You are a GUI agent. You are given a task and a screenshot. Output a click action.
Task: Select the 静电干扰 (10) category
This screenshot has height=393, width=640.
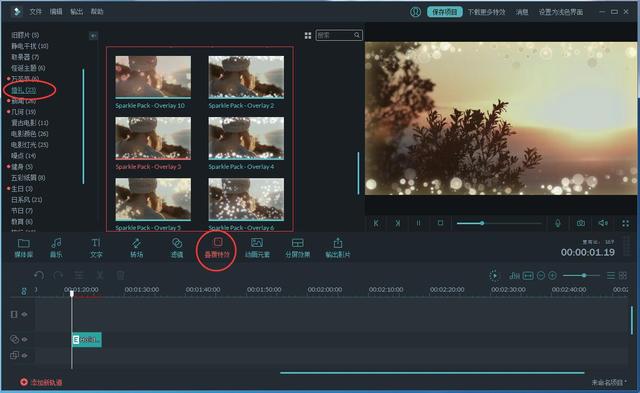[30, 46]
